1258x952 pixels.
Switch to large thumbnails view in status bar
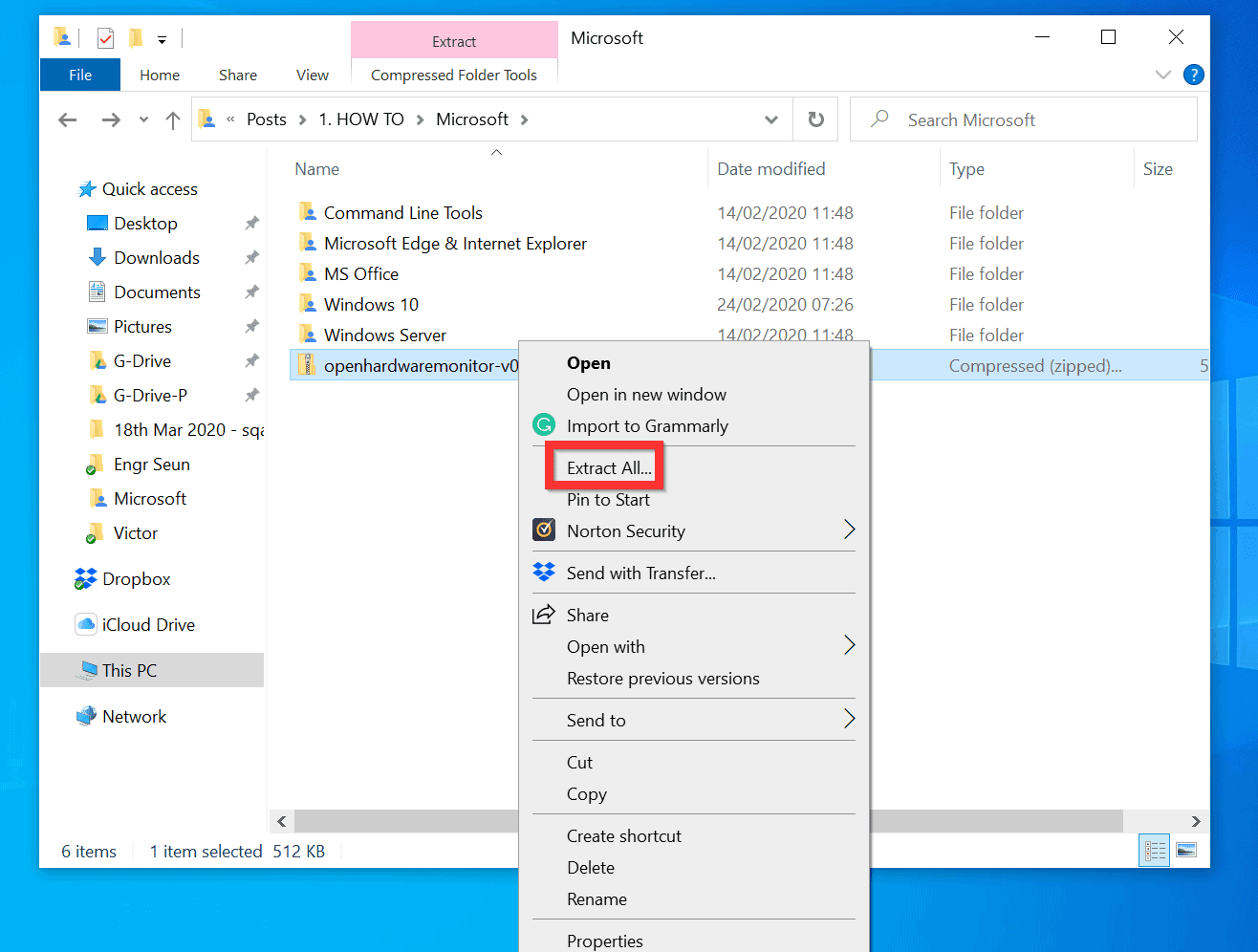(x=1185, y=850)
